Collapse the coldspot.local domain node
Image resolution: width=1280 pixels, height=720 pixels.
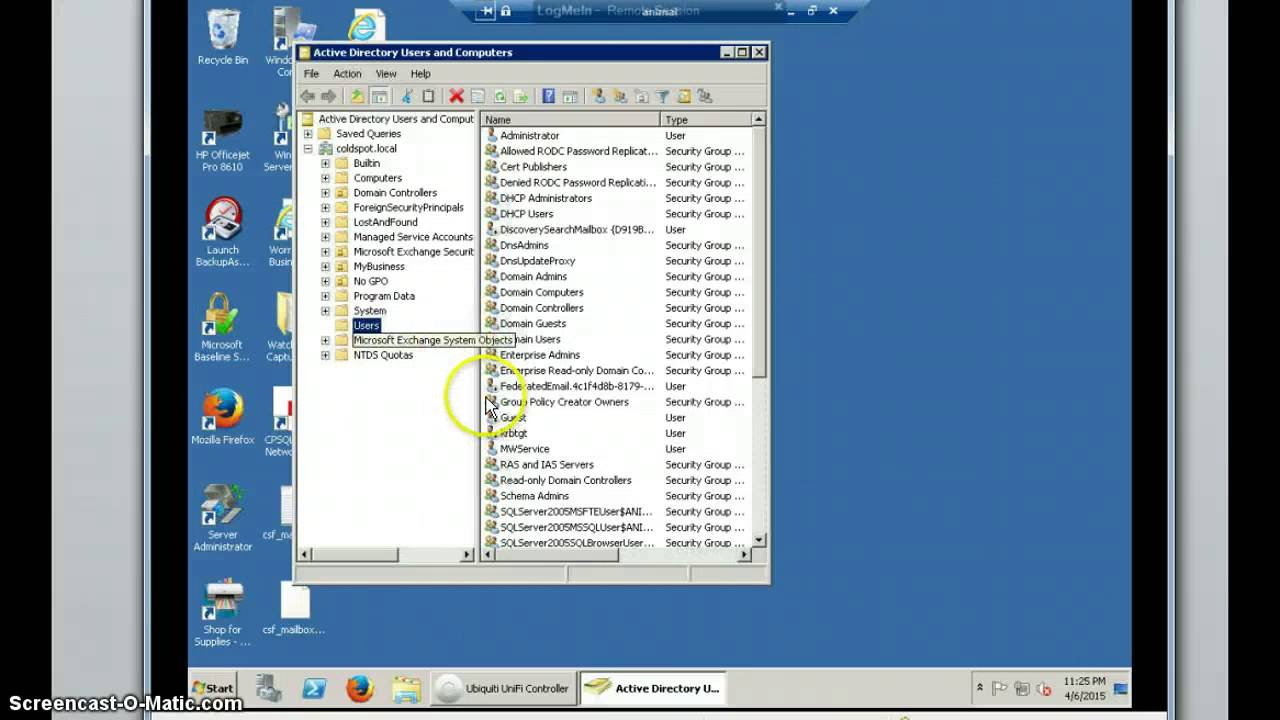click(308, 149)
